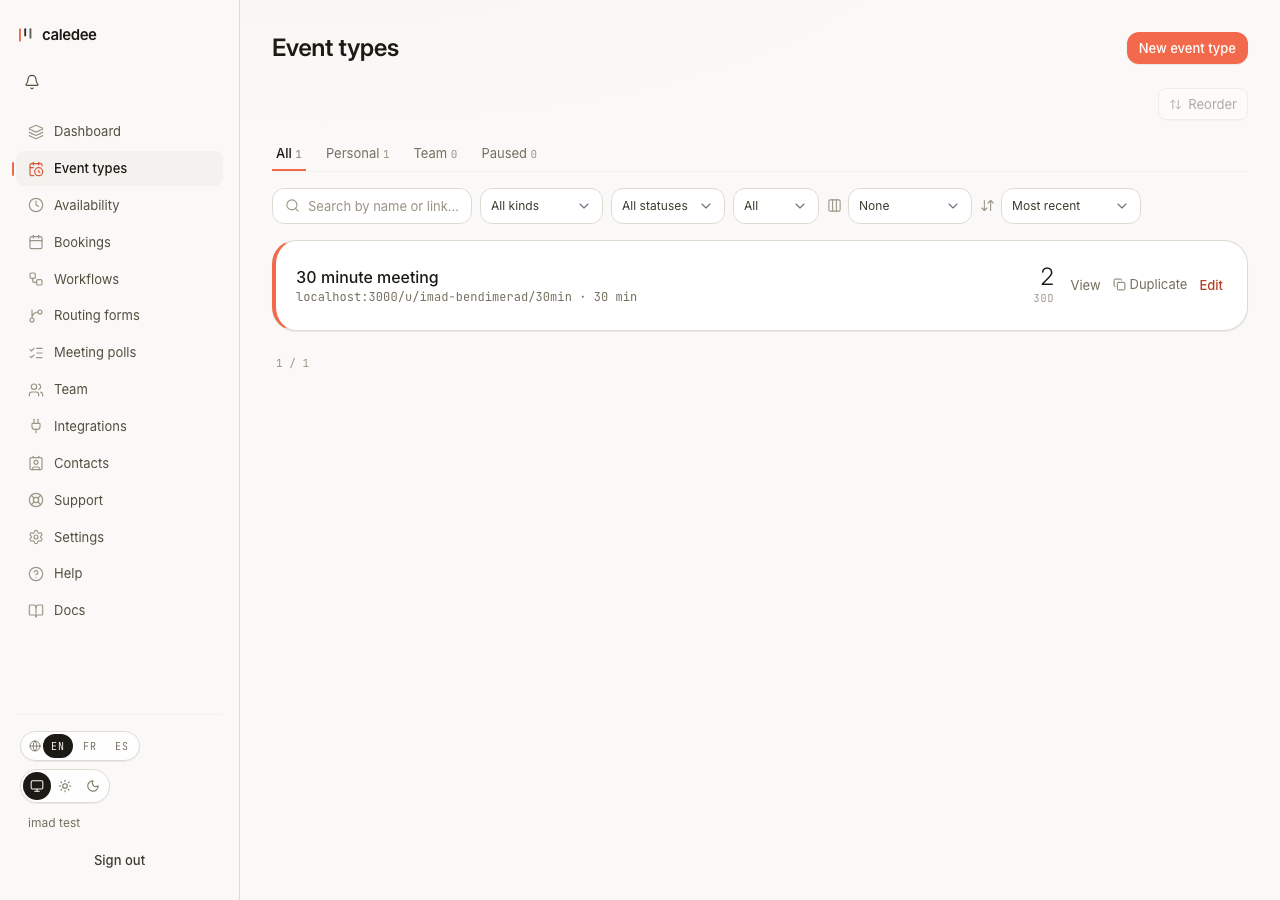Click the globe language icon
The width and height of the screenshot is (1280, 900).
click(x=35, y=746)
